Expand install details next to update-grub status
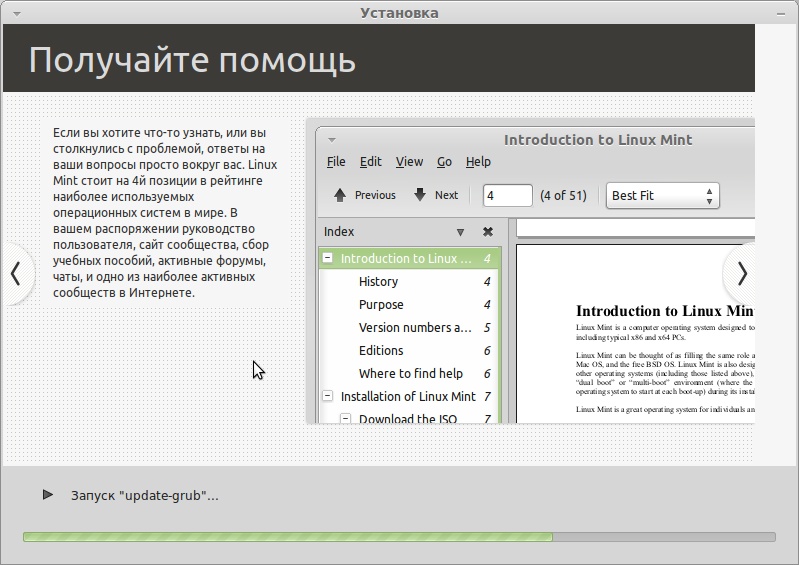Viewport: 799px width, 565px height. pyautogui.click(x=48, y=495)
